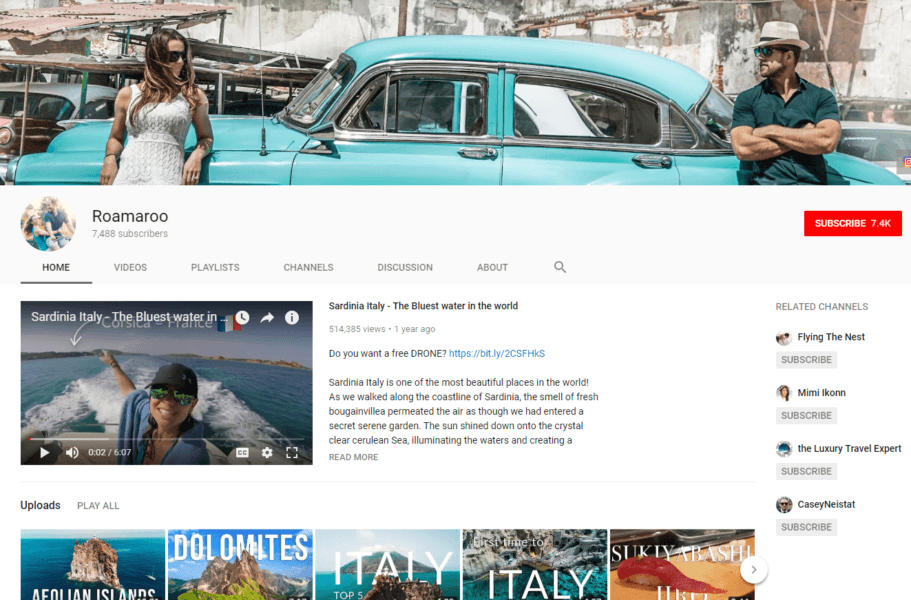Search the channel with the magnifier icon
Viewport: 911px width, 600px height.
(560, 267)
